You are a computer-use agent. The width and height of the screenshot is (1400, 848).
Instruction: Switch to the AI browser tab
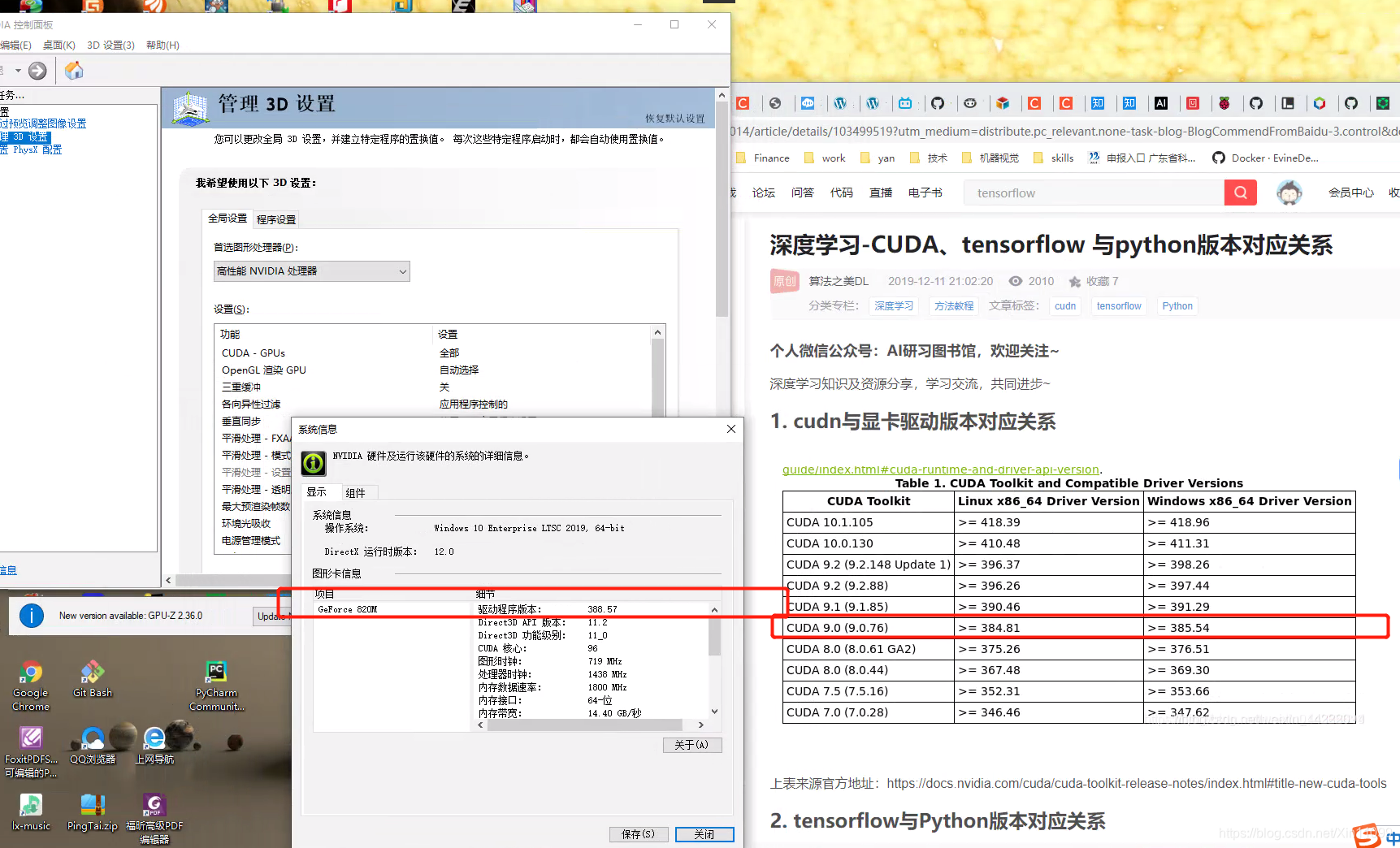[1161, 103]
